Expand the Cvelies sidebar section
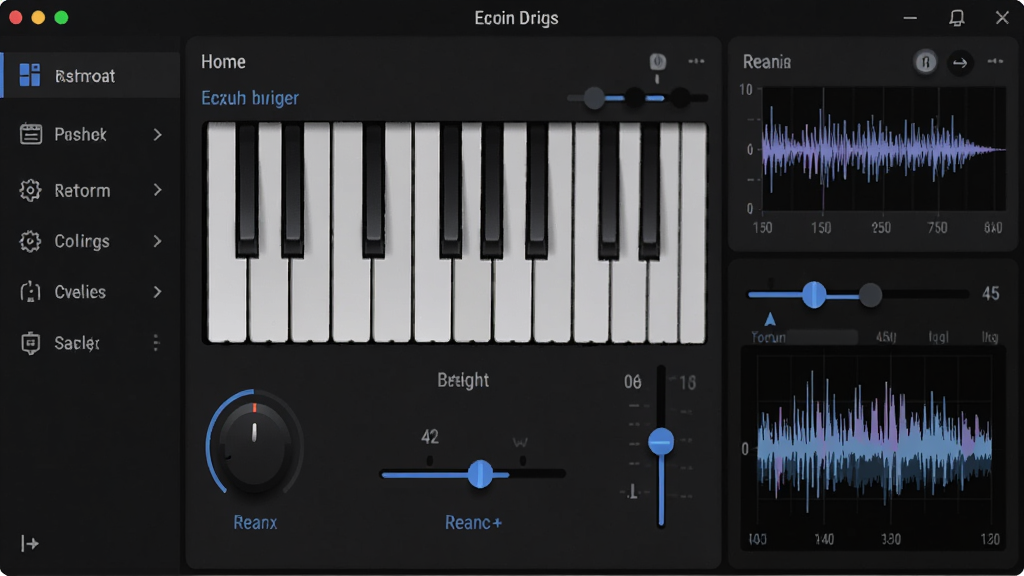1024x576 pixels. click(x=157, y=292)
